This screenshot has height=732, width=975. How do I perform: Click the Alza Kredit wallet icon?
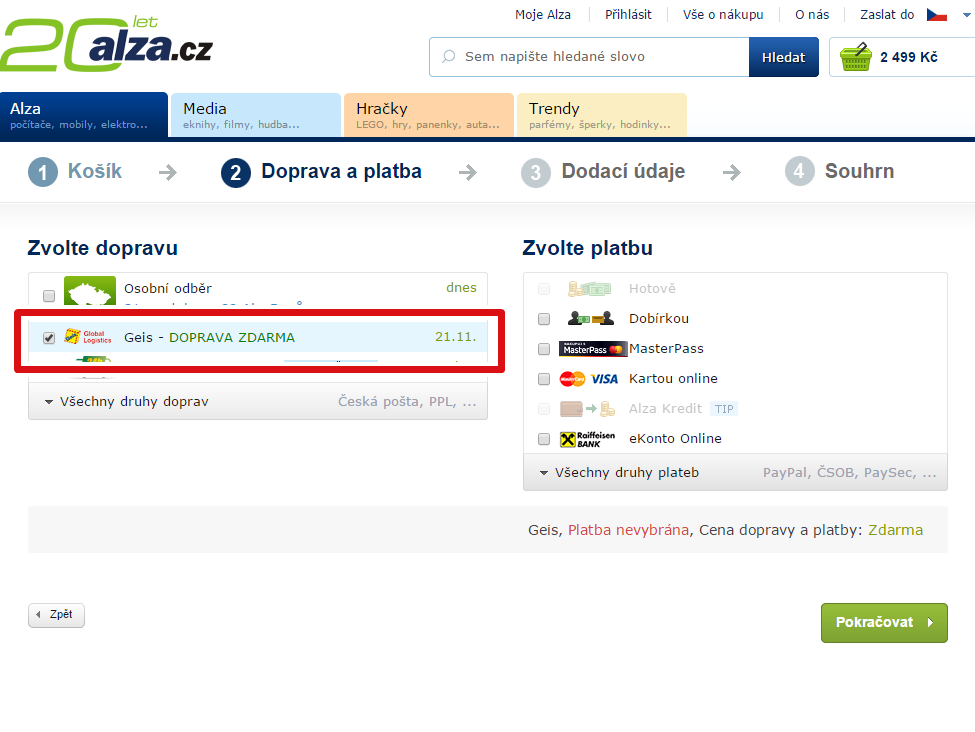[587, 409]
